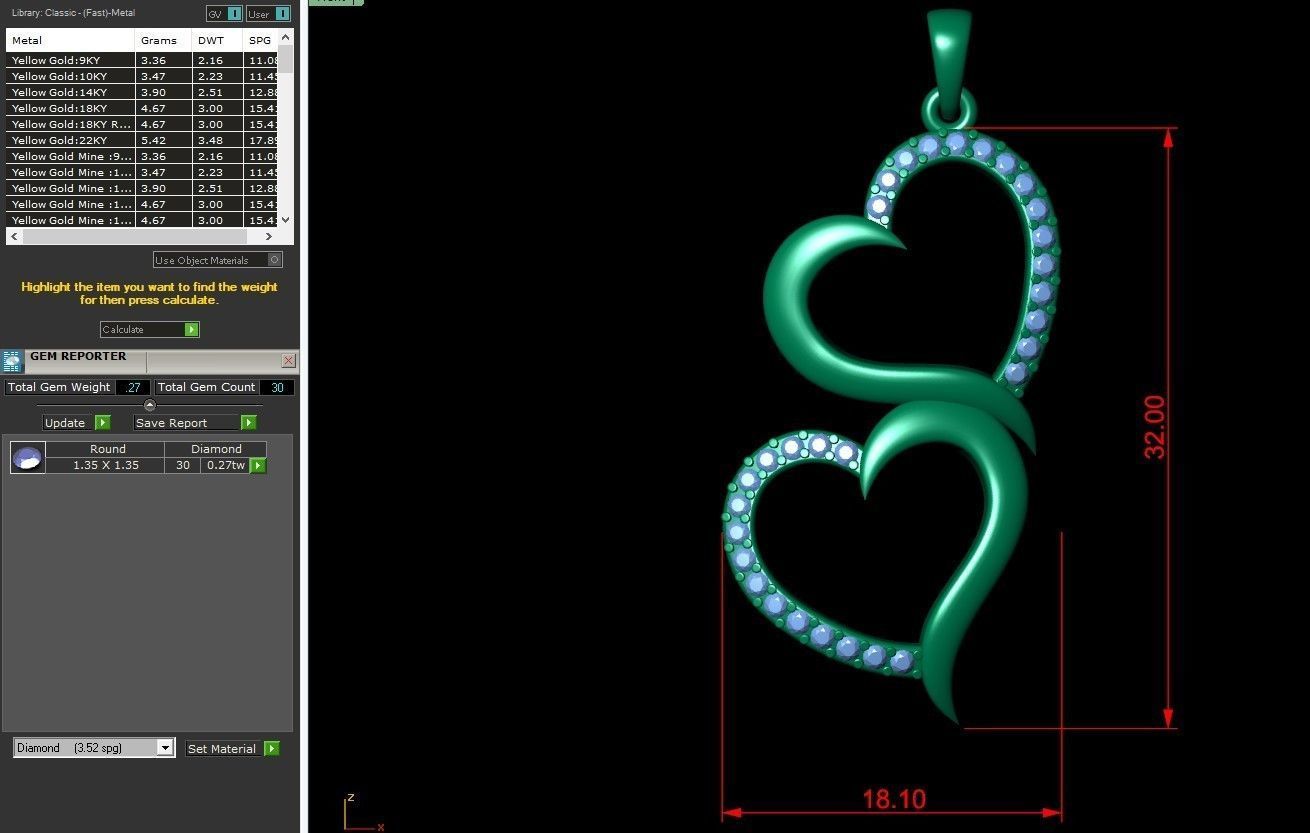Image resolution: width=1310 pixels, height=833 pixels.
Task: Click the Total Gem Count value field
Action: (277, 387)
